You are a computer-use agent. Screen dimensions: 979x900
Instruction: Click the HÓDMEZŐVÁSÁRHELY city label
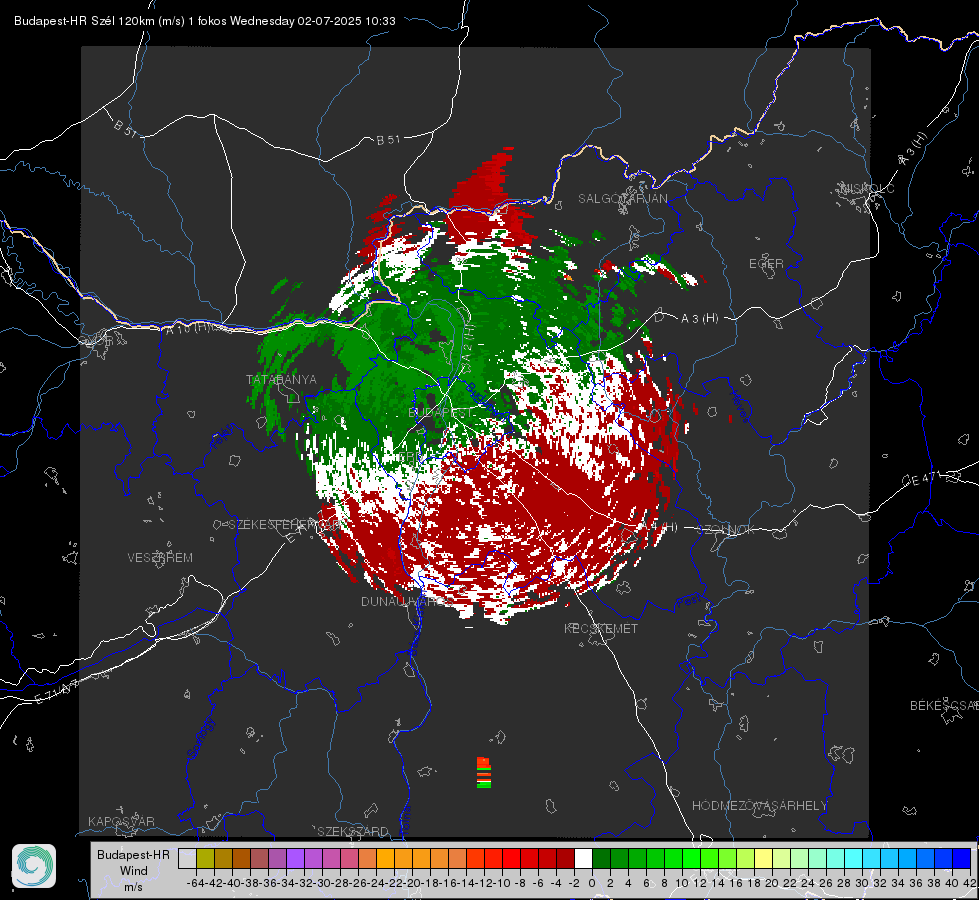759,806
